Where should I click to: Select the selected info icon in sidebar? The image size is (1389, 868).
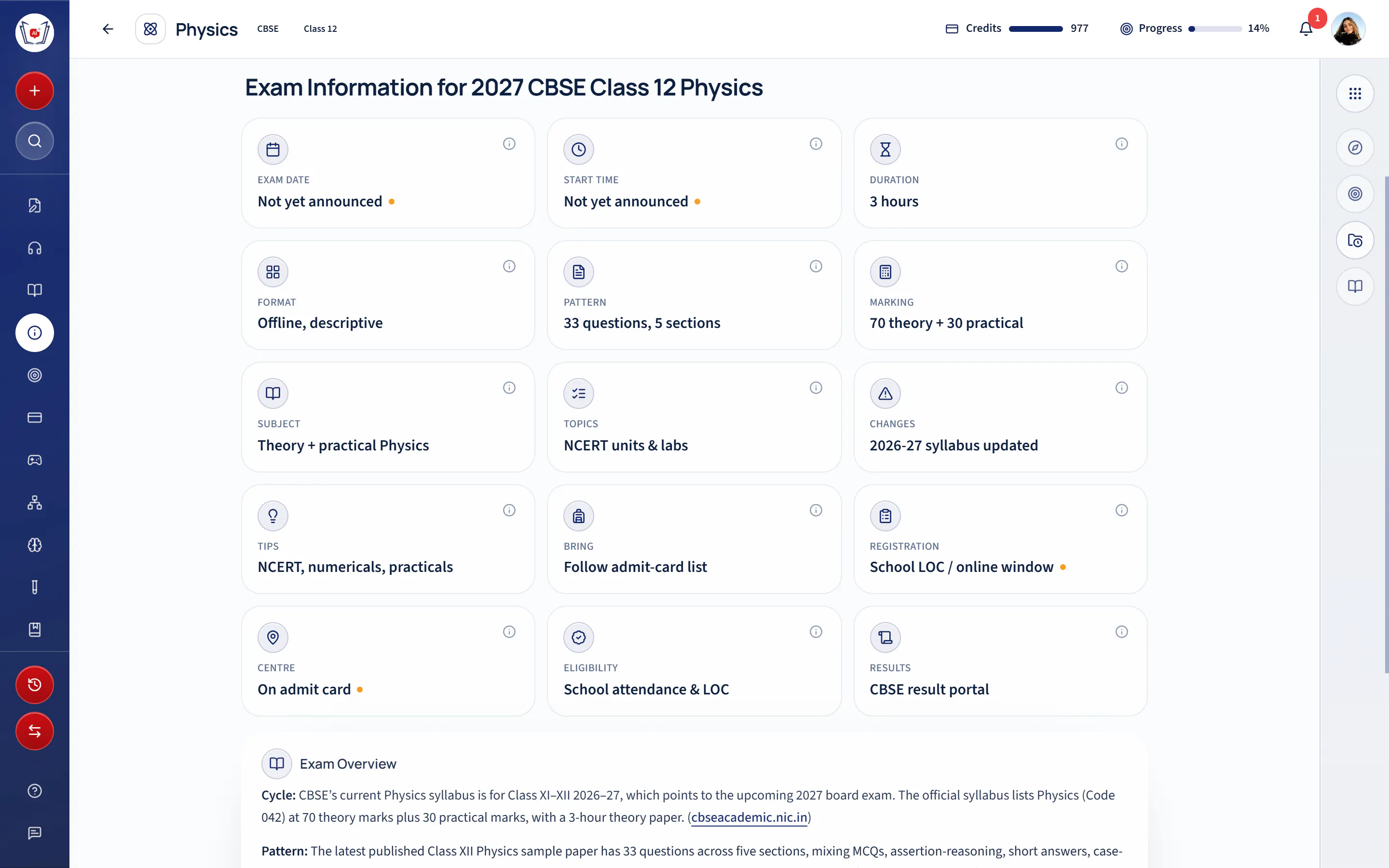[x=34, y=332]
